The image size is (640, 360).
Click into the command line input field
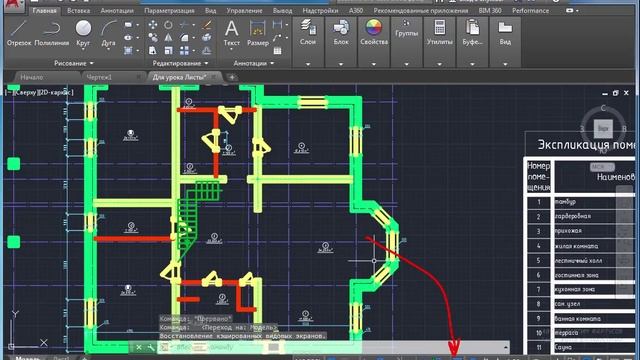[331, 347]
